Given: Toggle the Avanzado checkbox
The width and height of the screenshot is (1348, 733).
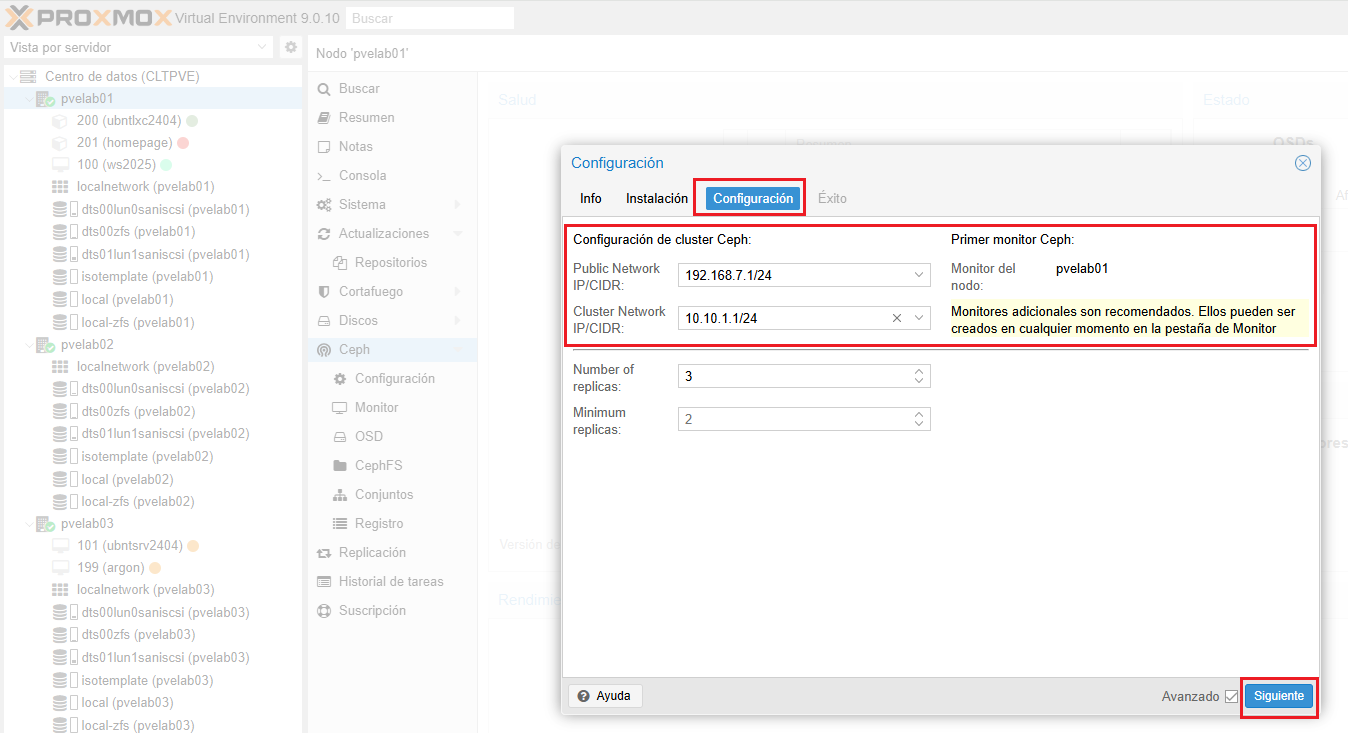Looking at the screenshot, I should [1231, 696].
